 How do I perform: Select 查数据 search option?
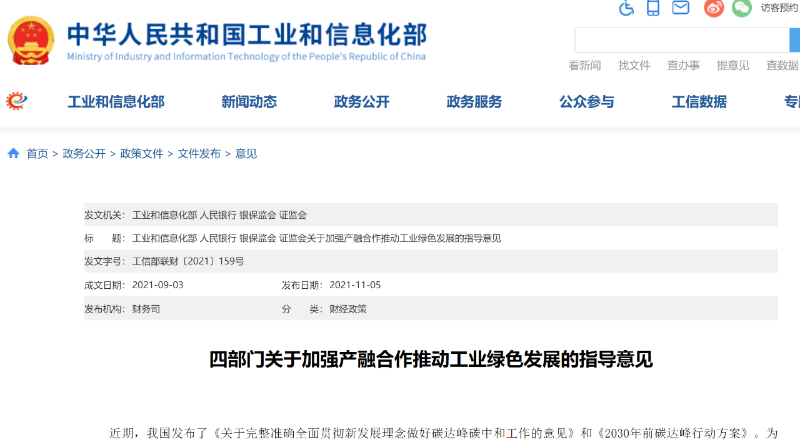(783, 65)
